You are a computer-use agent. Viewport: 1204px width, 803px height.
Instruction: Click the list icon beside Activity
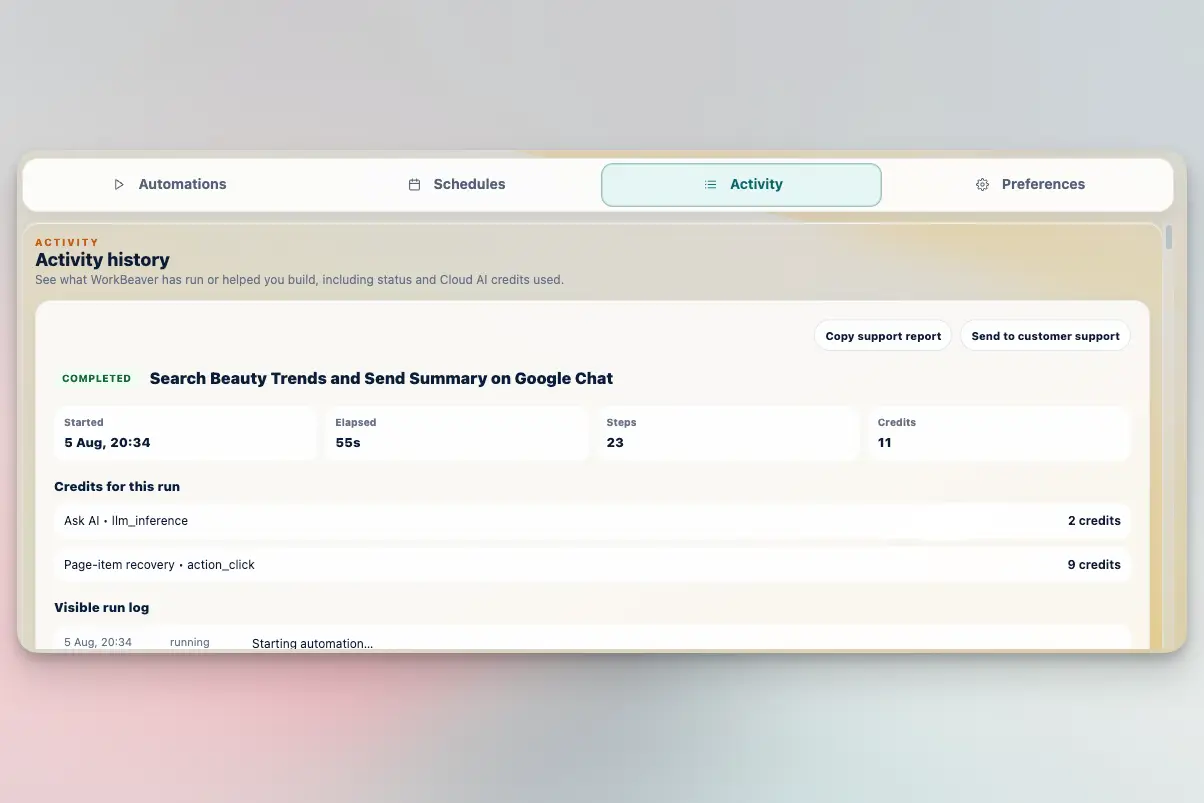pos(710,185)
